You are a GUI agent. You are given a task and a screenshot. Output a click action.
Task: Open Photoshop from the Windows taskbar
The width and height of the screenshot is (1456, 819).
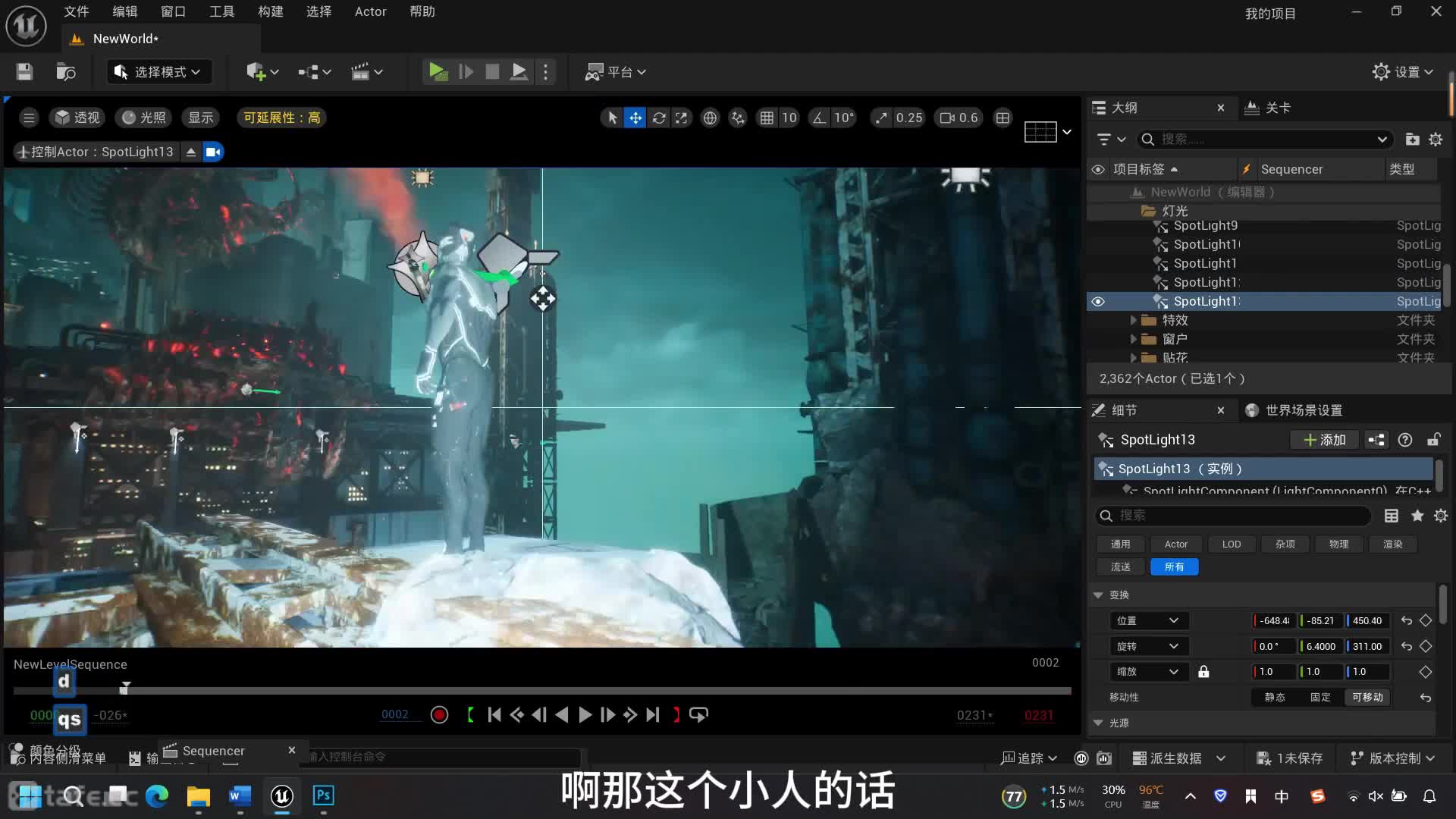click(x=323, y=795)
